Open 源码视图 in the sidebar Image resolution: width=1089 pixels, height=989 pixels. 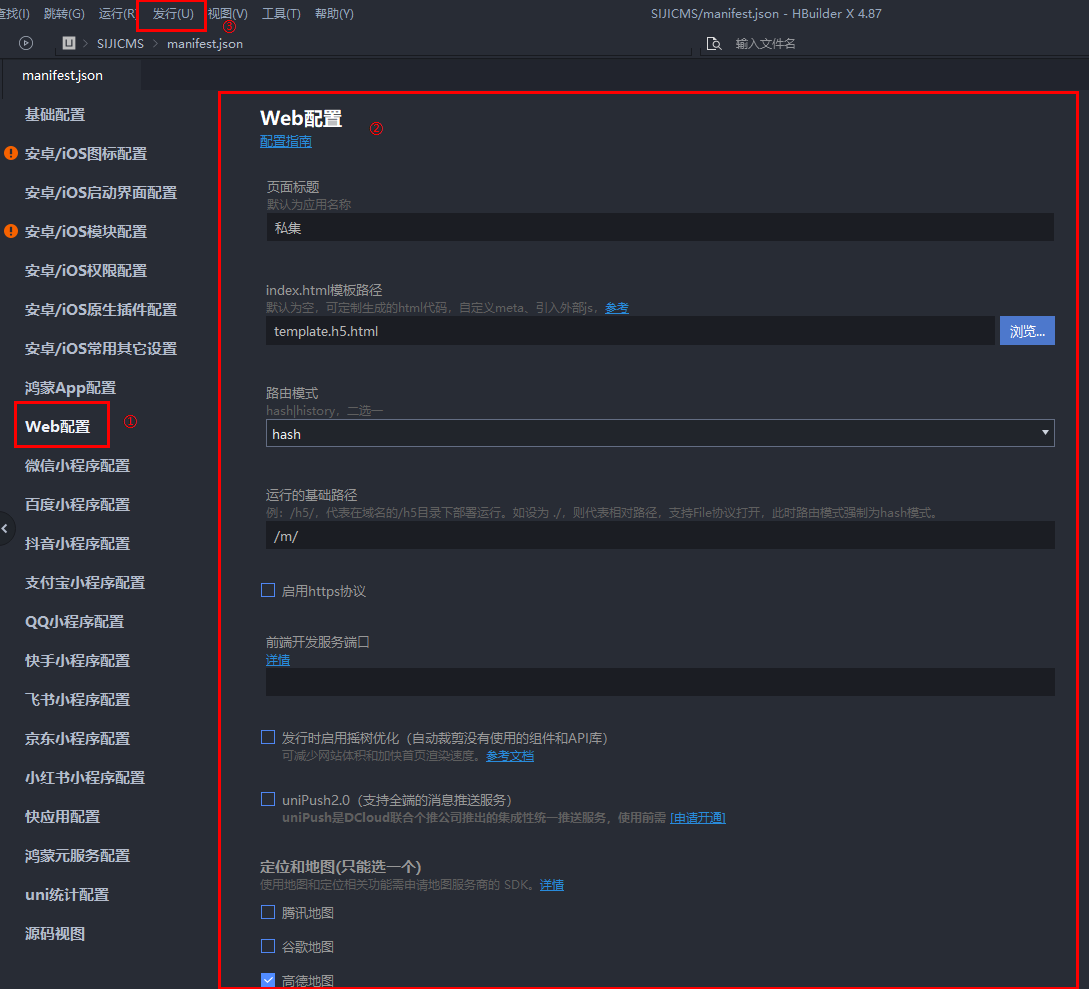click(x=55, y=933)
